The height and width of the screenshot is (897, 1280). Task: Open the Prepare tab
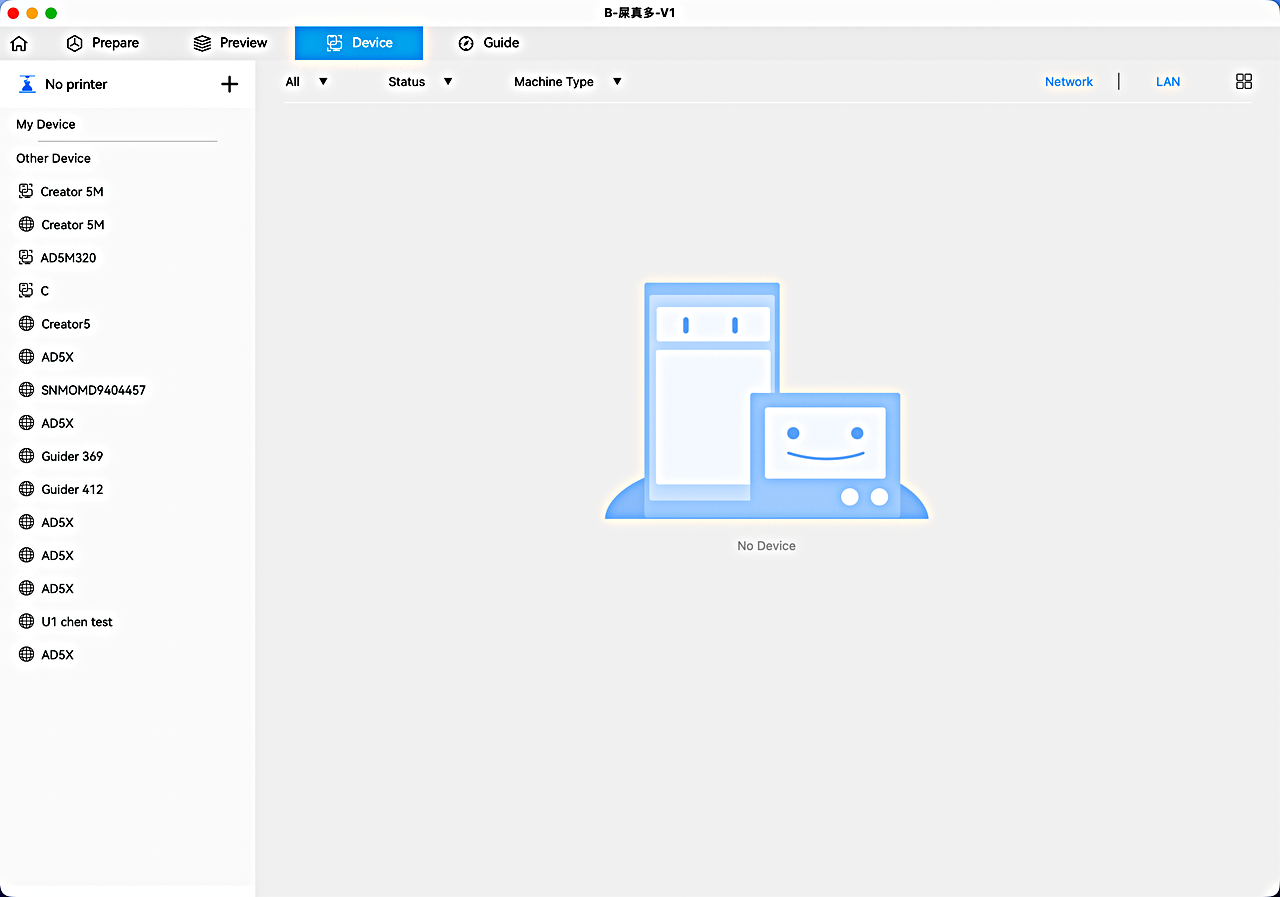click(103, 43)
